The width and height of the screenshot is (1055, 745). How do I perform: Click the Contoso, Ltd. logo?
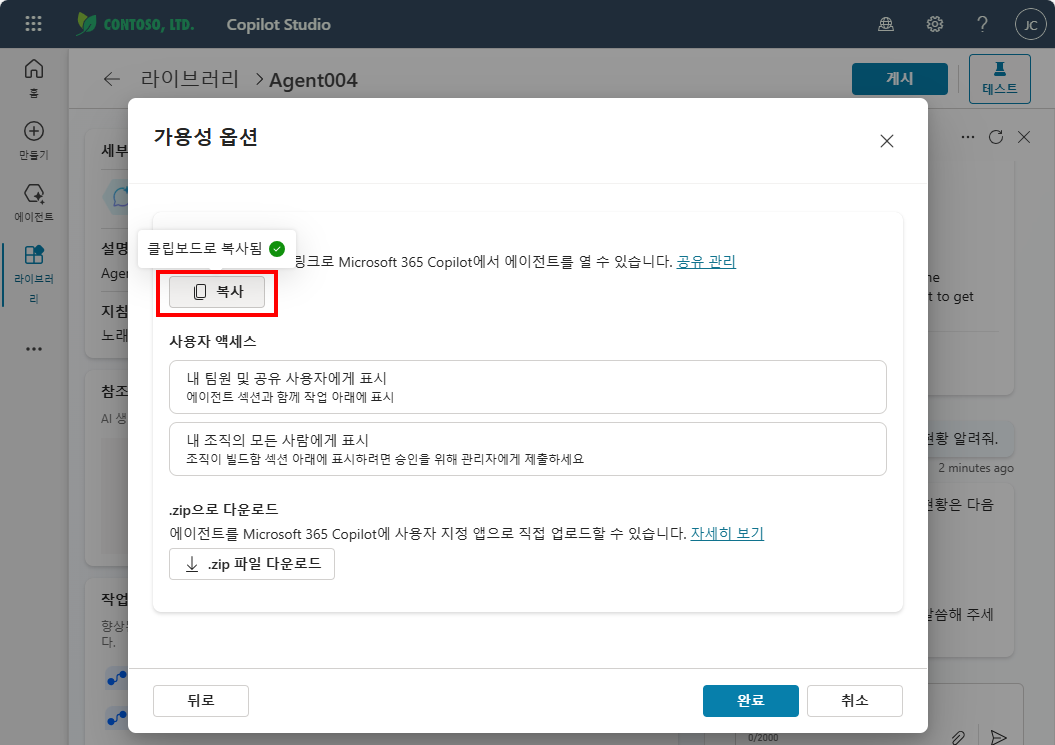point(135,24)
